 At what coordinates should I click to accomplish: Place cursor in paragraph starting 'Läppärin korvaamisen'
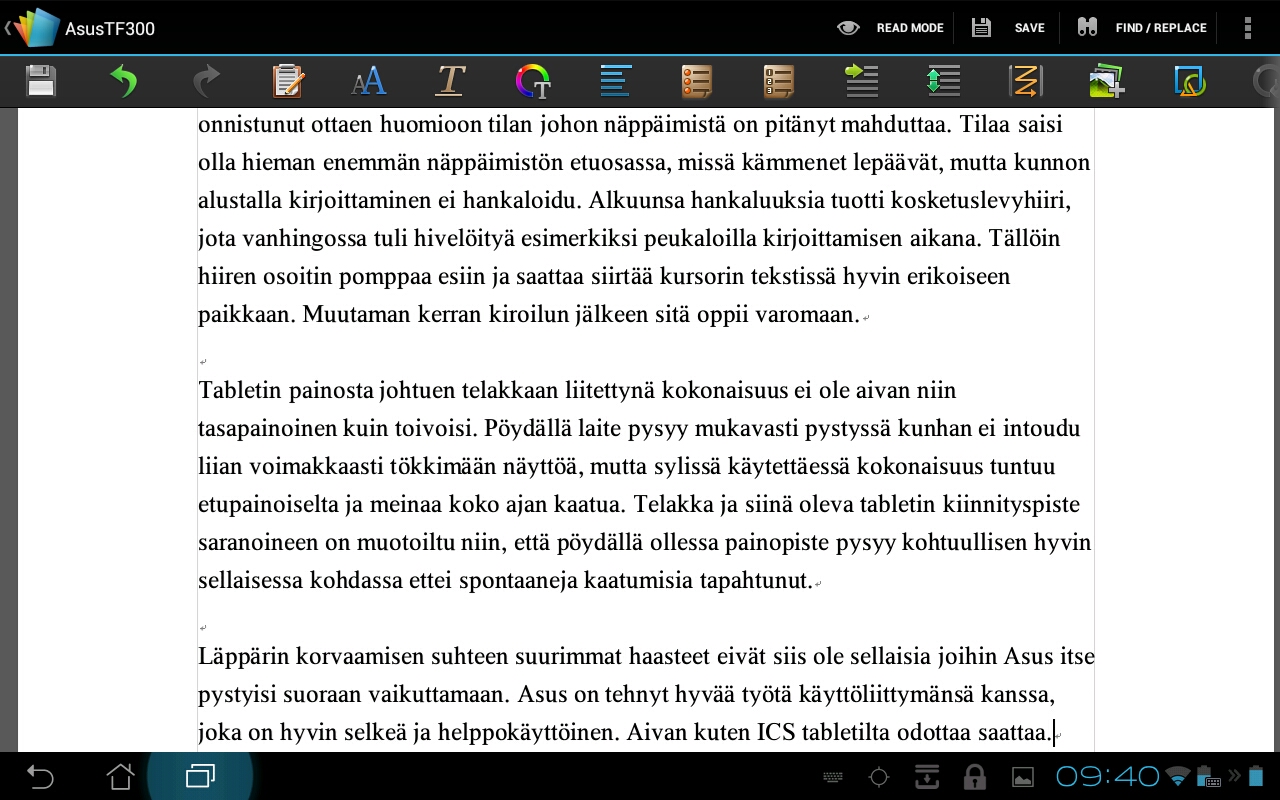pos(645,694)
